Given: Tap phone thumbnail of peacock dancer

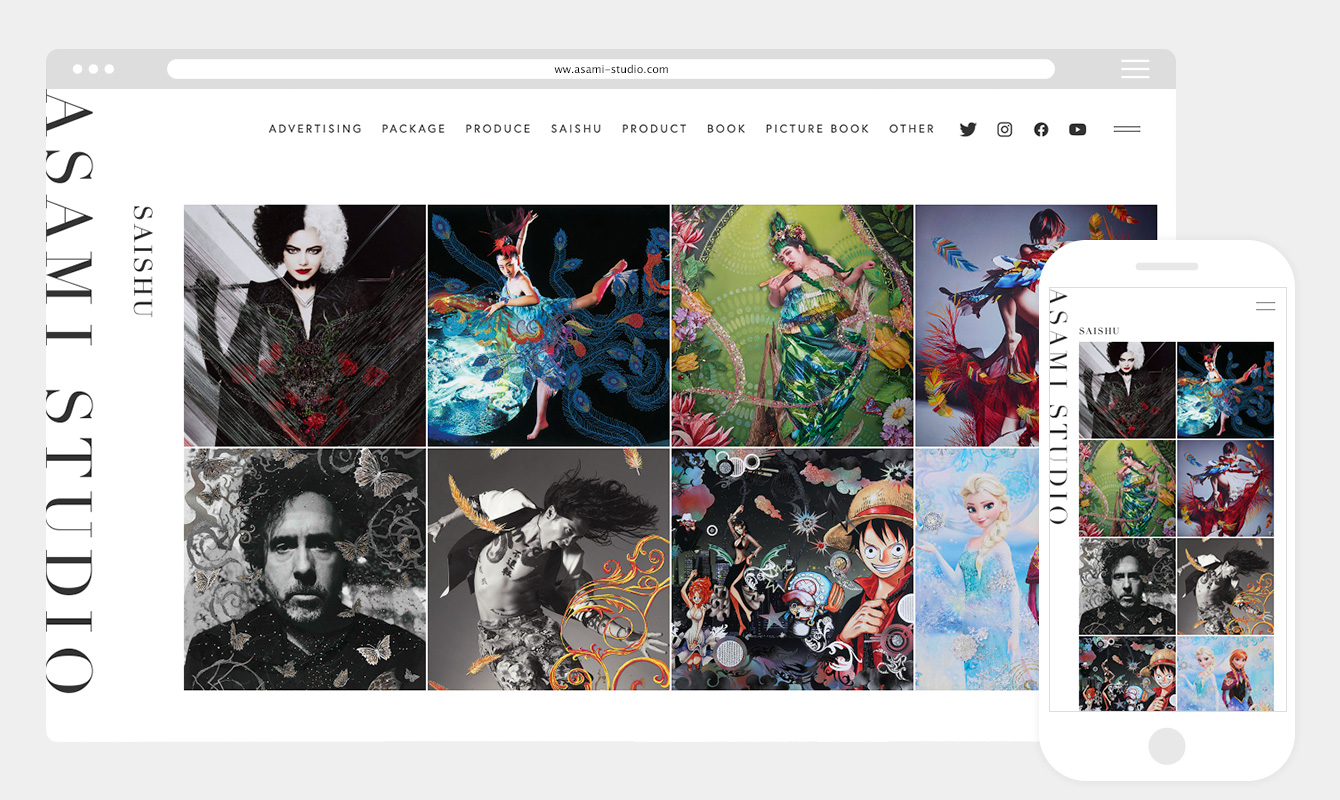Looking at the screenshot, I should pos(1225,390).
